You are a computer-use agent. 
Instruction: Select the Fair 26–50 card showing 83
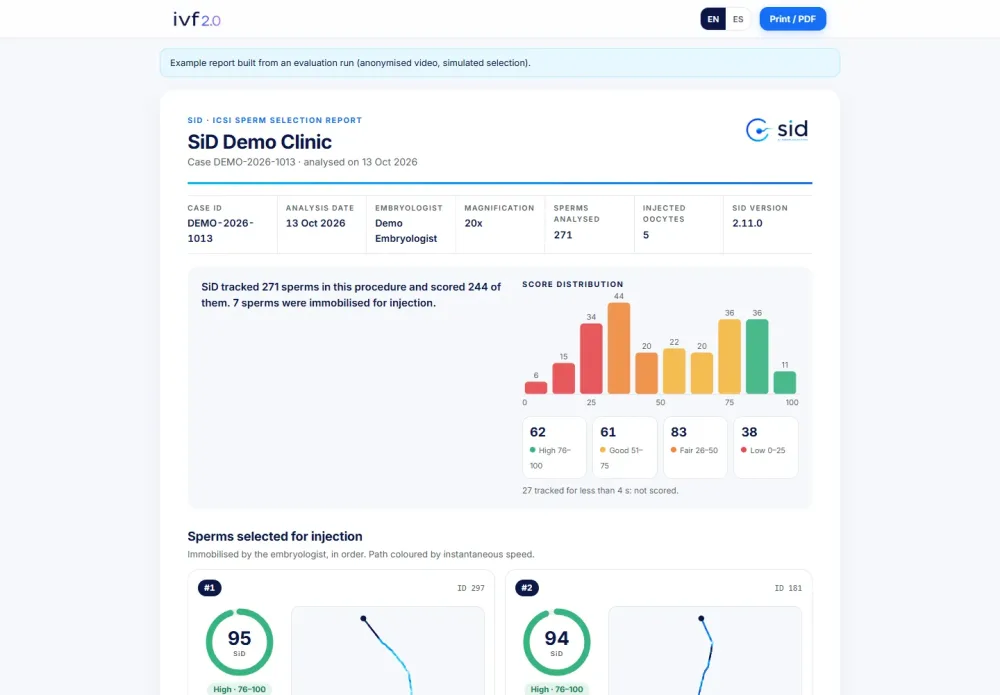click(695, 447)
